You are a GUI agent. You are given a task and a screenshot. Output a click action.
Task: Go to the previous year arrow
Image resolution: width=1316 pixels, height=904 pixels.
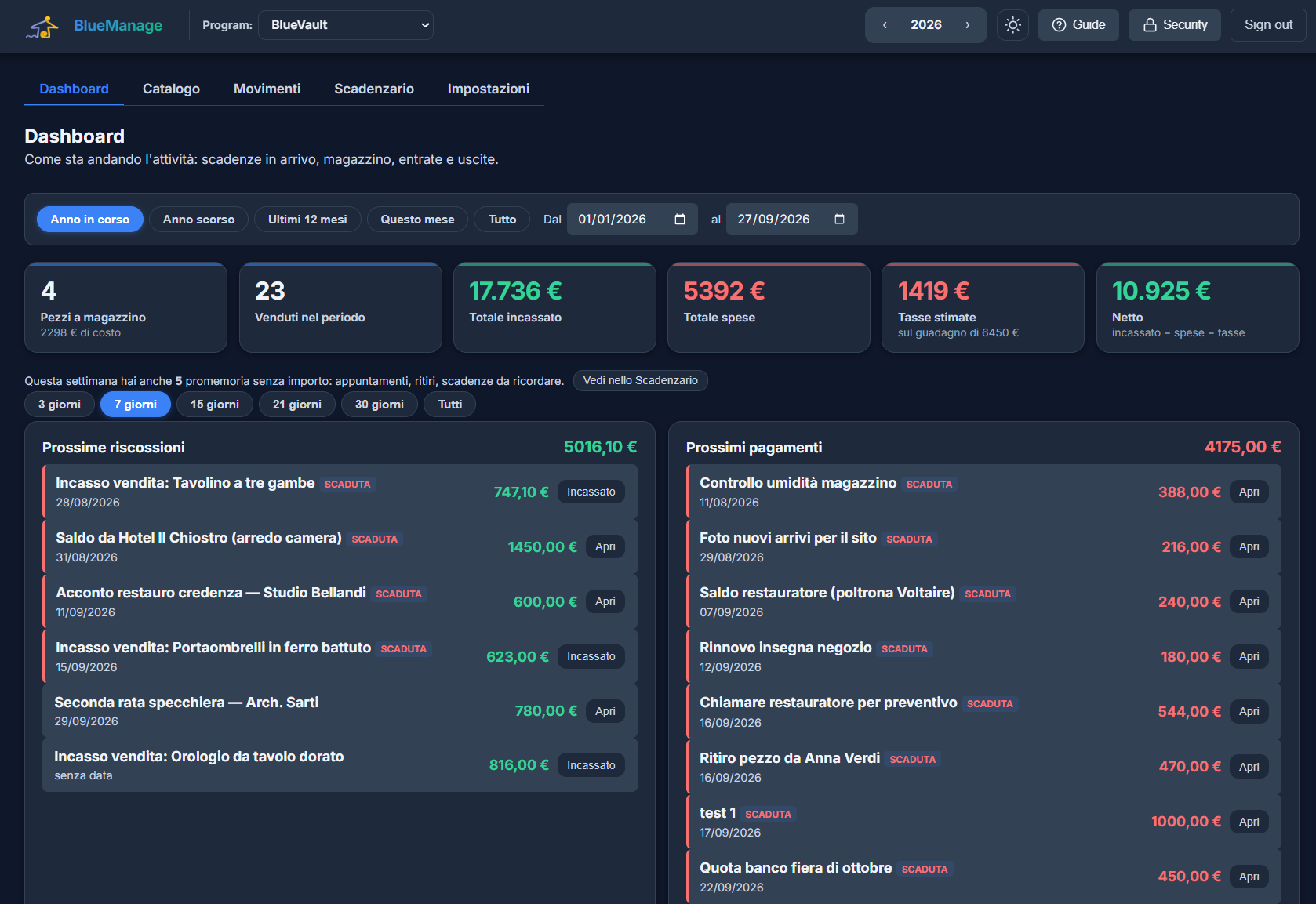click(885, 25)
